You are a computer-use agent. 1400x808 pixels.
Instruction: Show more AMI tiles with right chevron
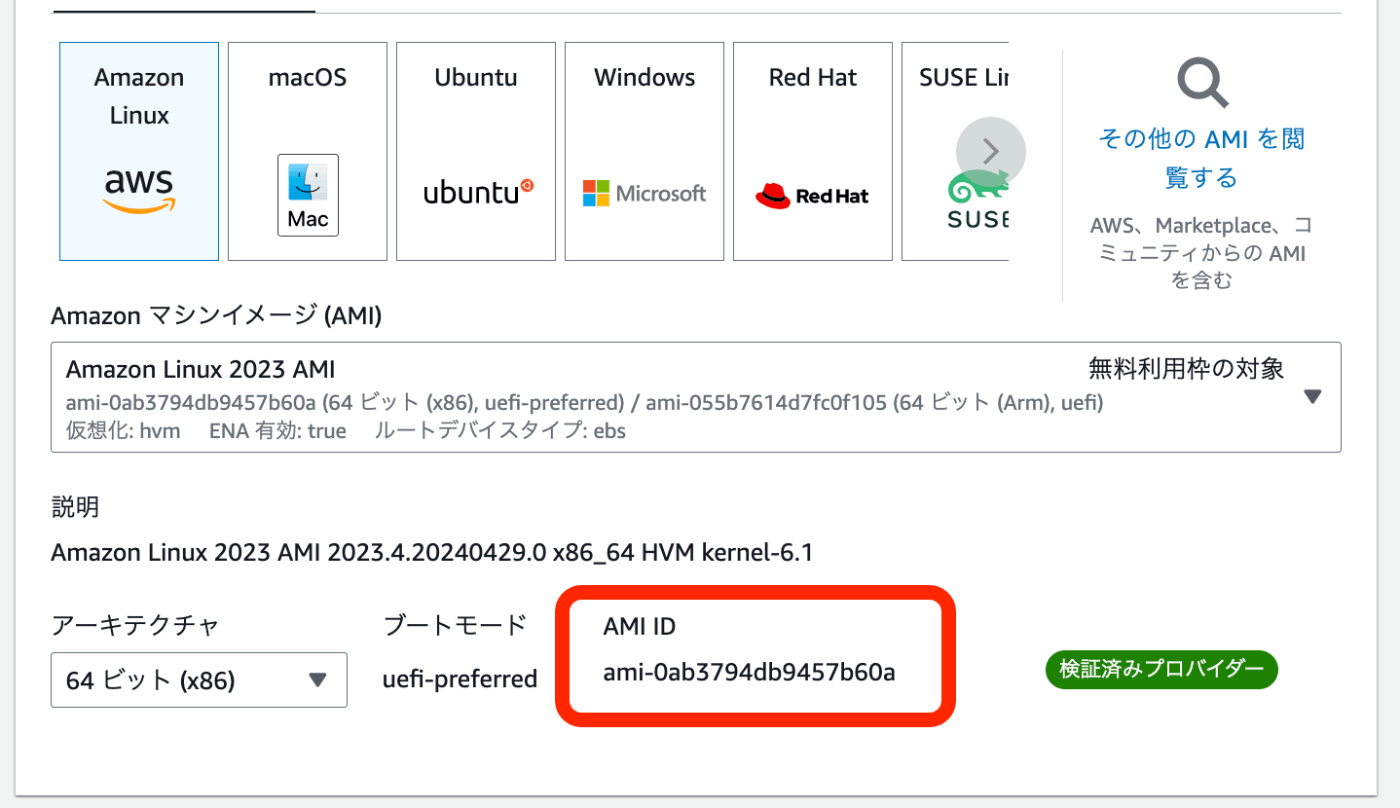coord(991,152)
